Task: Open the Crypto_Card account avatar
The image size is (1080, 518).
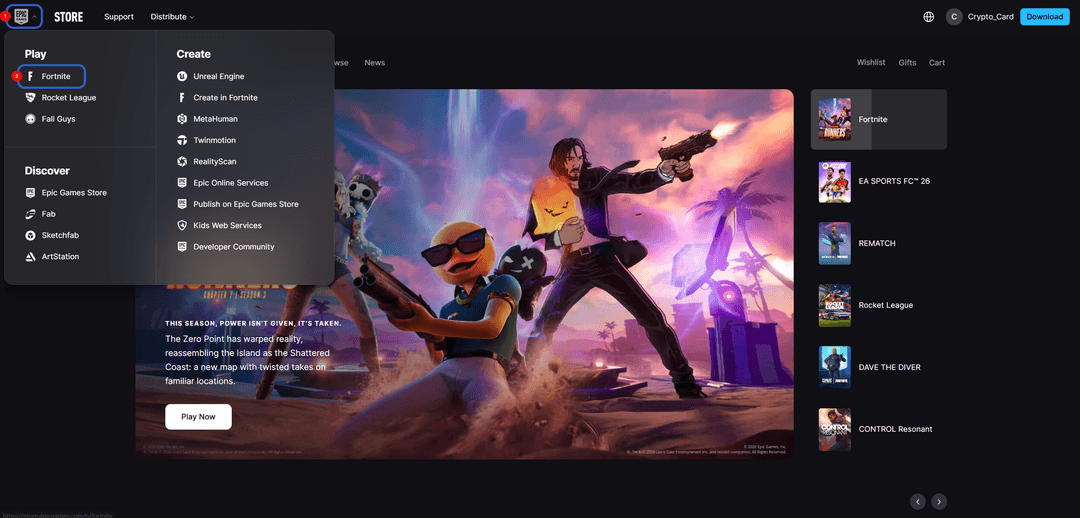Action: pos(954,17)
